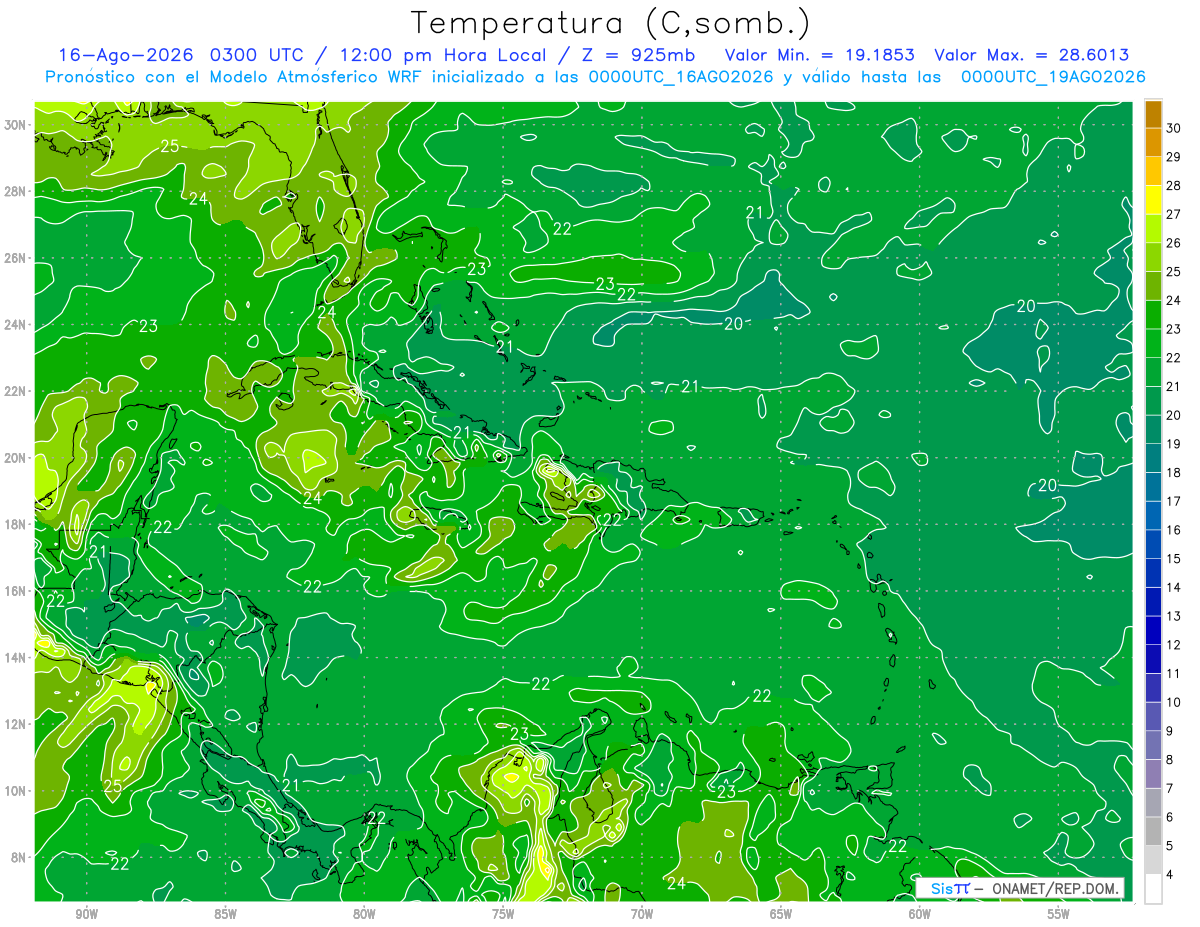Click the '14N' latitude axis label

click(14, 657)
